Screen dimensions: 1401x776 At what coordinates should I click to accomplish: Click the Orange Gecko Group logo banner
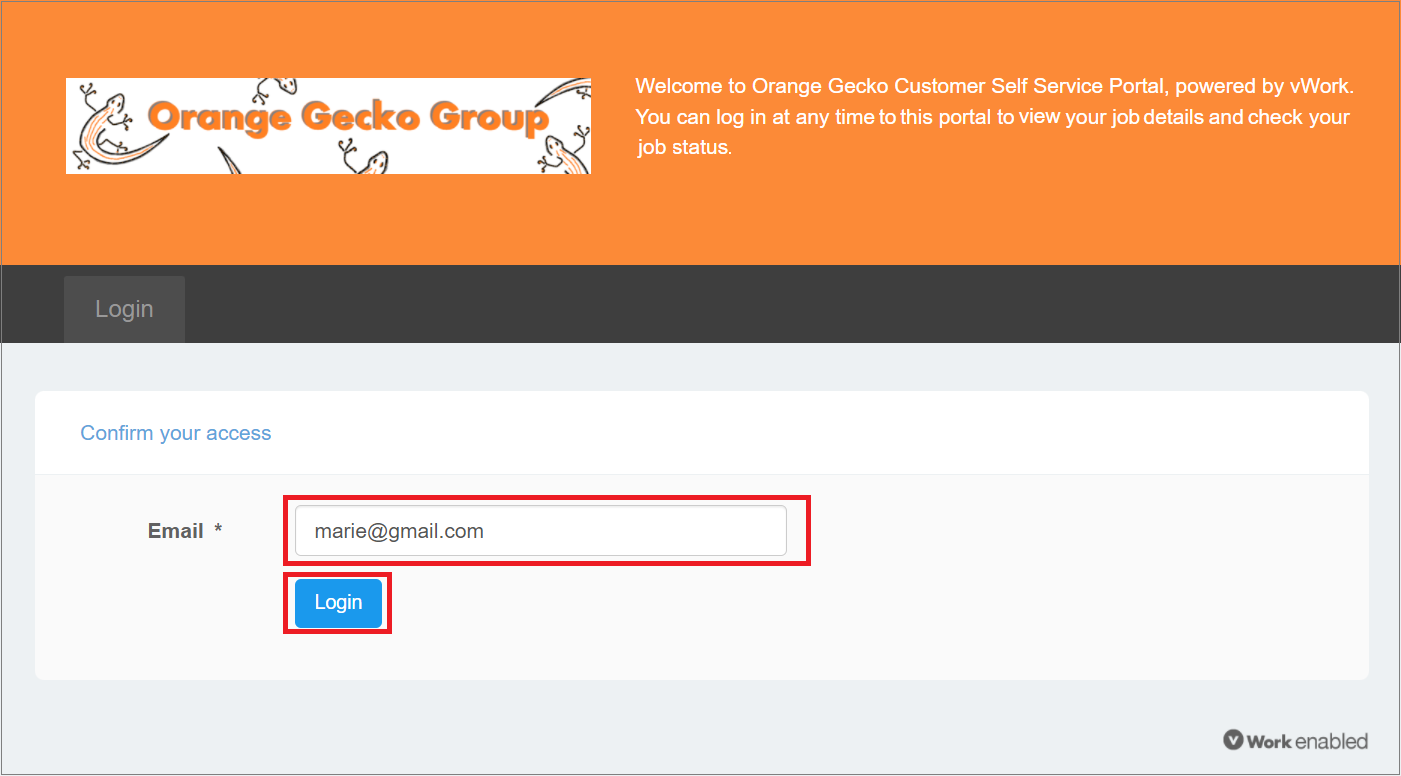click(328, 126)
